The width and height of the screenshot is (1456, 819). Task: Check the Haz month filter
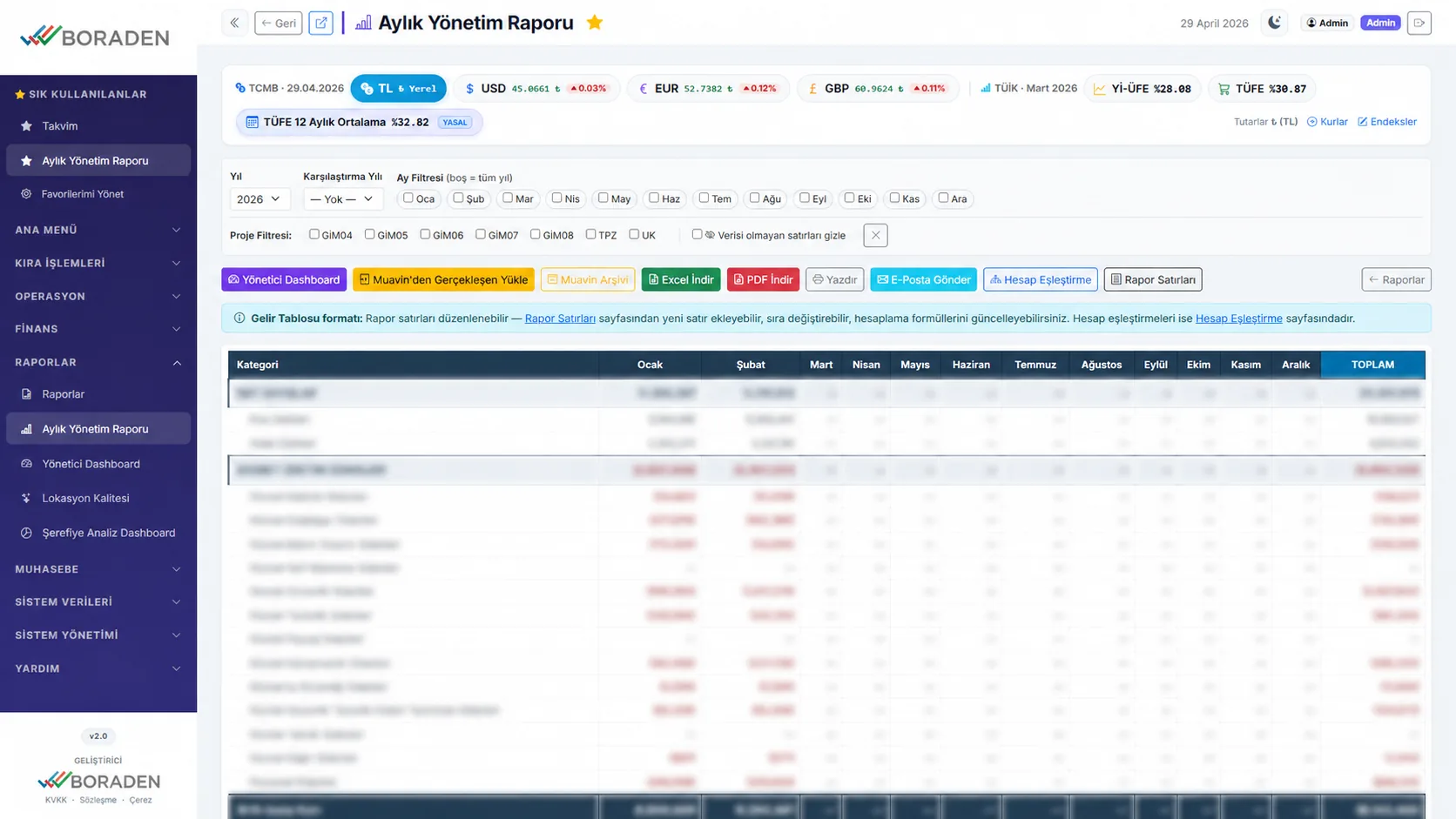coord(654,198)
